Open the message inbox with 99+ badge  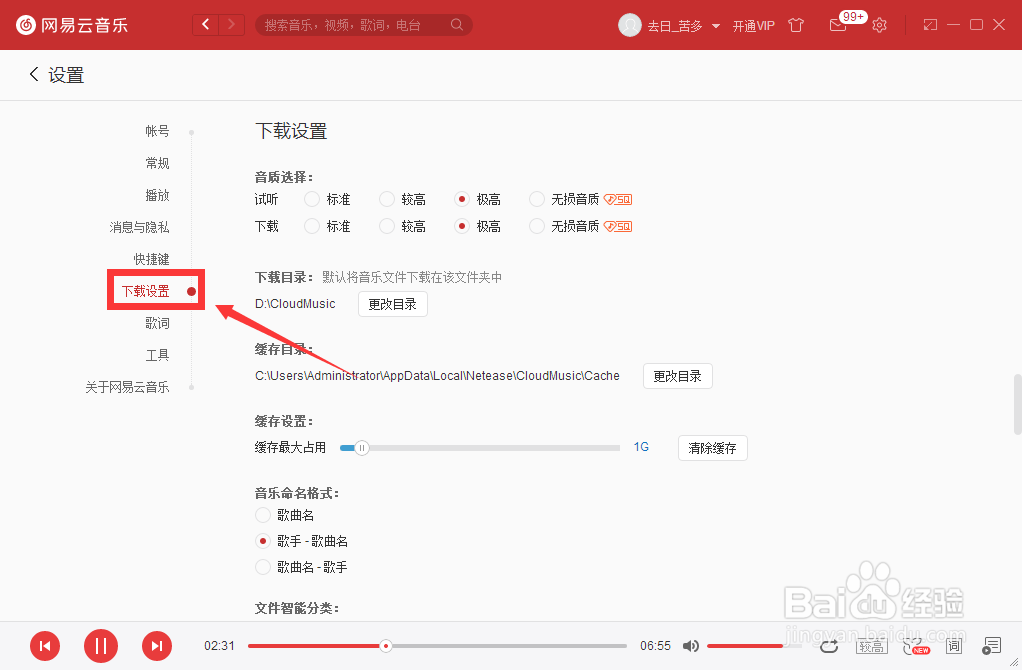click(x=838, y=24)
